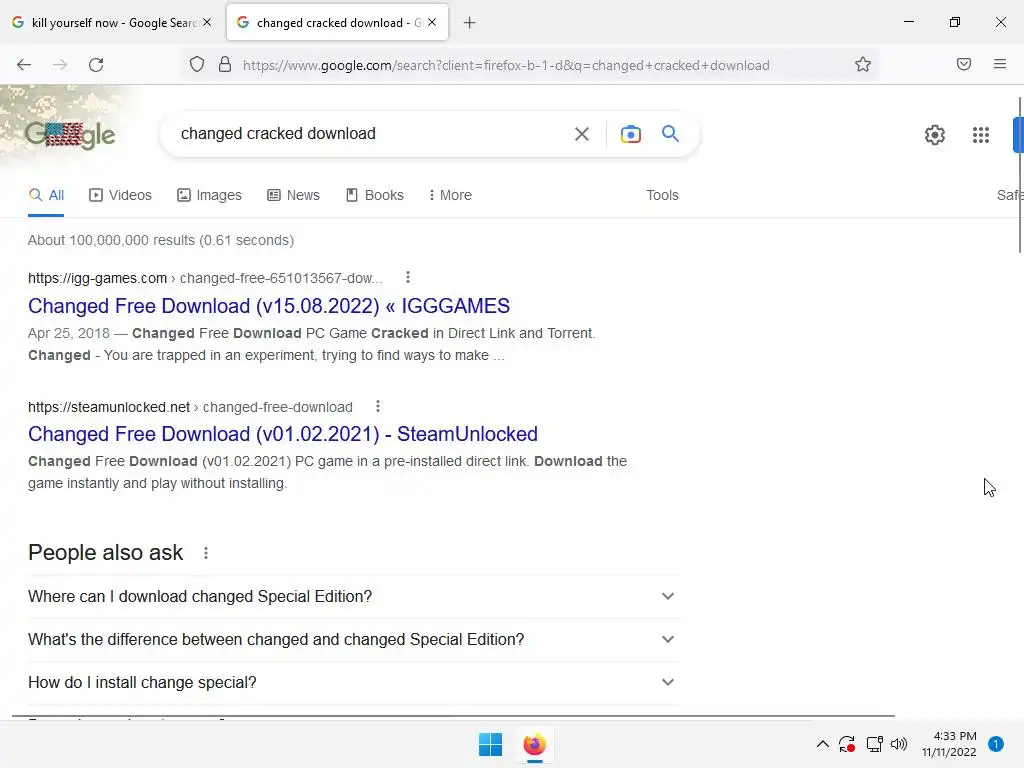This screenshot has width=1024, height=768.
Task: Open Google quick settings gear
Action: [935, 135]
